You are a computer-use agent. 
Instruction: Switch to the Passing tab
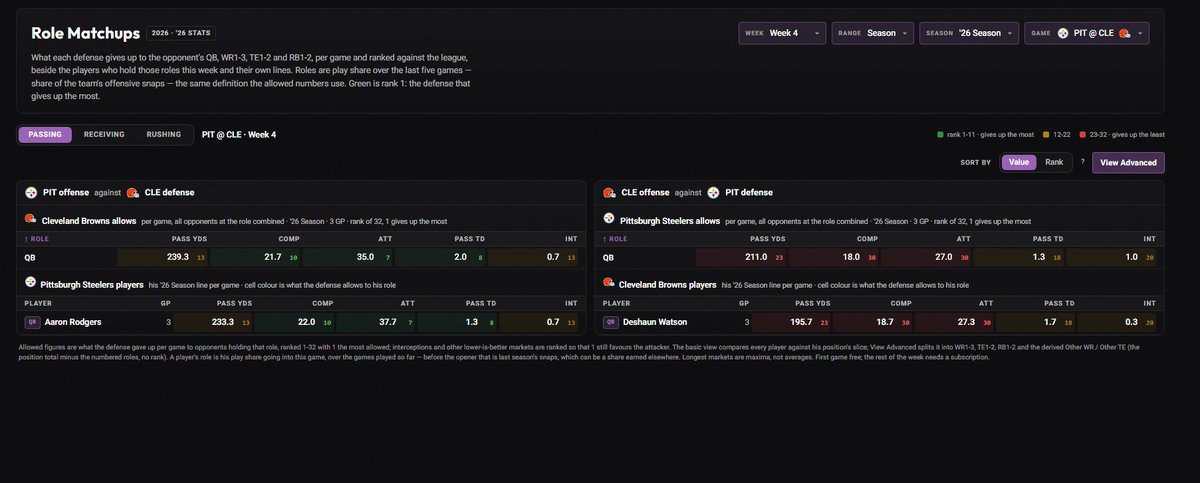(x=45, y=135)
